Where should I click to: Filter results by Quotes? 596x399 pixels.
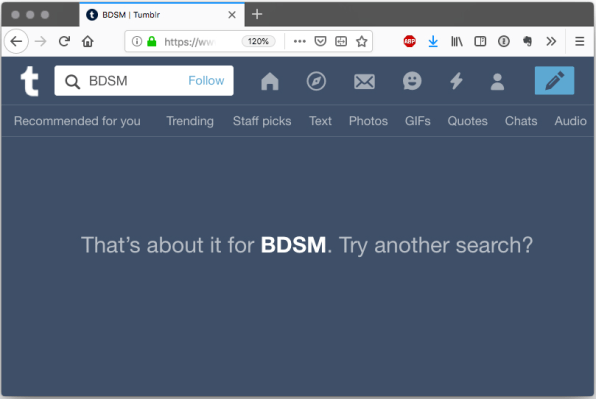(x=467, y=121)
